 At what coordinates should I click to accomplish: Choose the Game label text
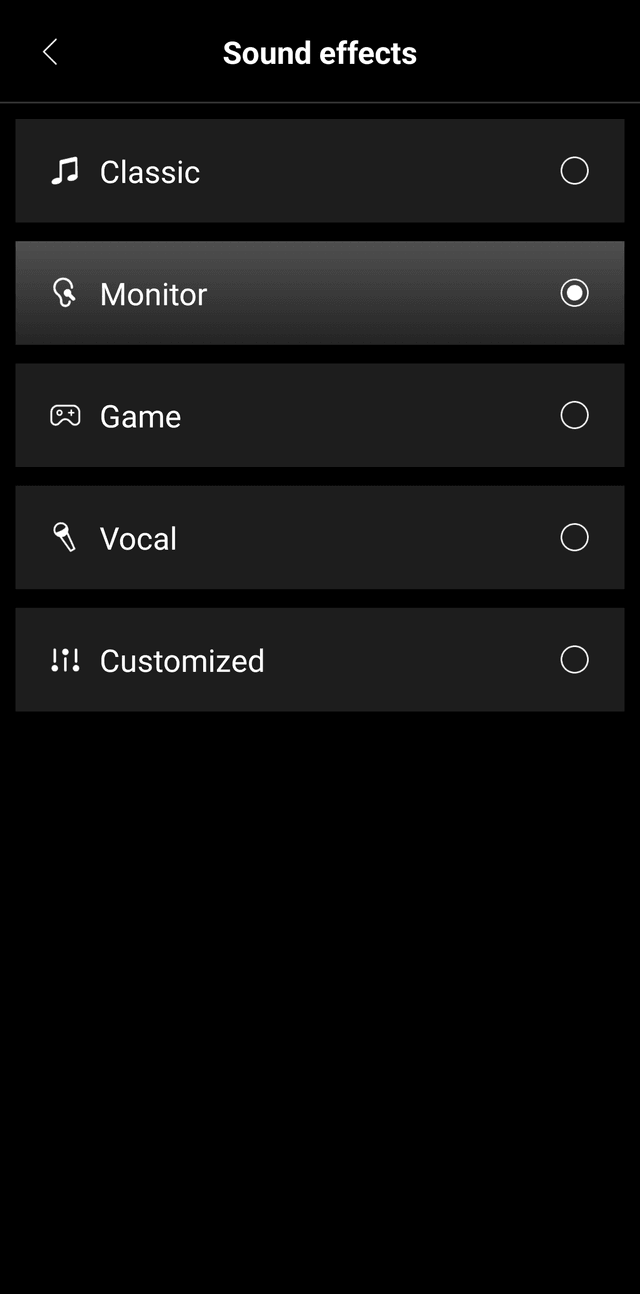pyautogui.click(x=141, y=416)
